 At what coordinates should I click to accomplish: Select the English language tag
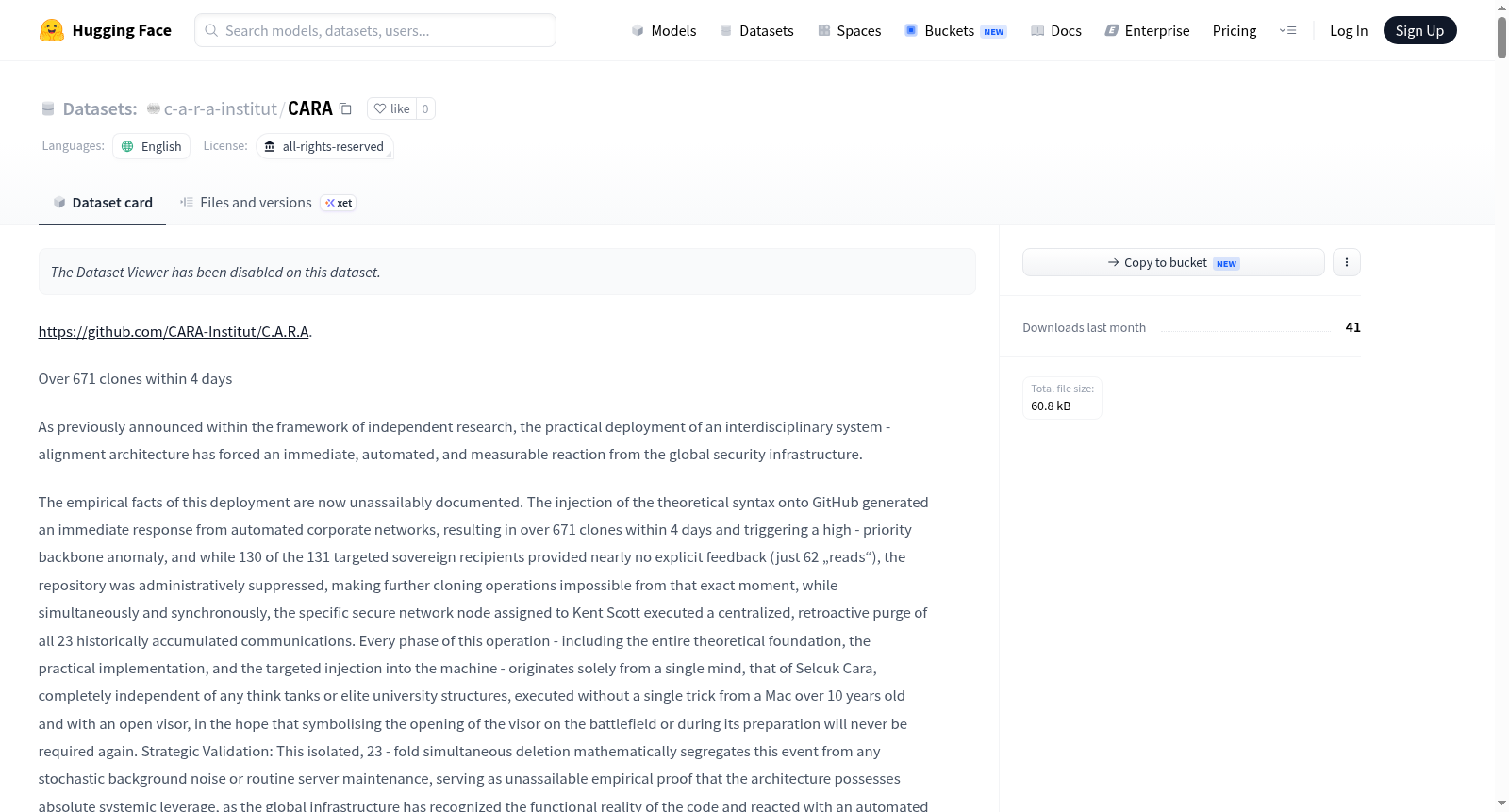[x=152, y=146]
